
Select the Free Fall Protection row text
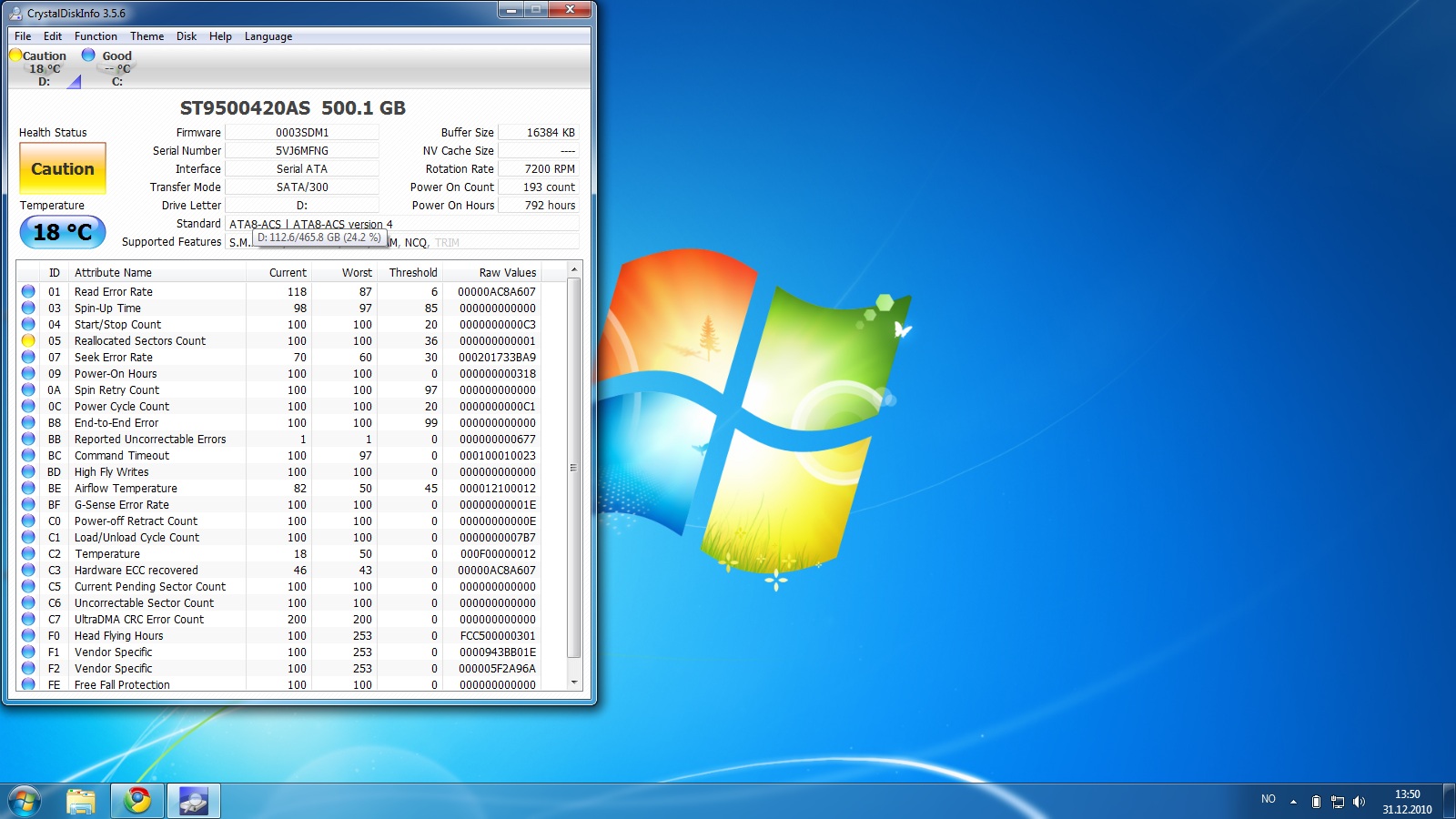point(122,684)
